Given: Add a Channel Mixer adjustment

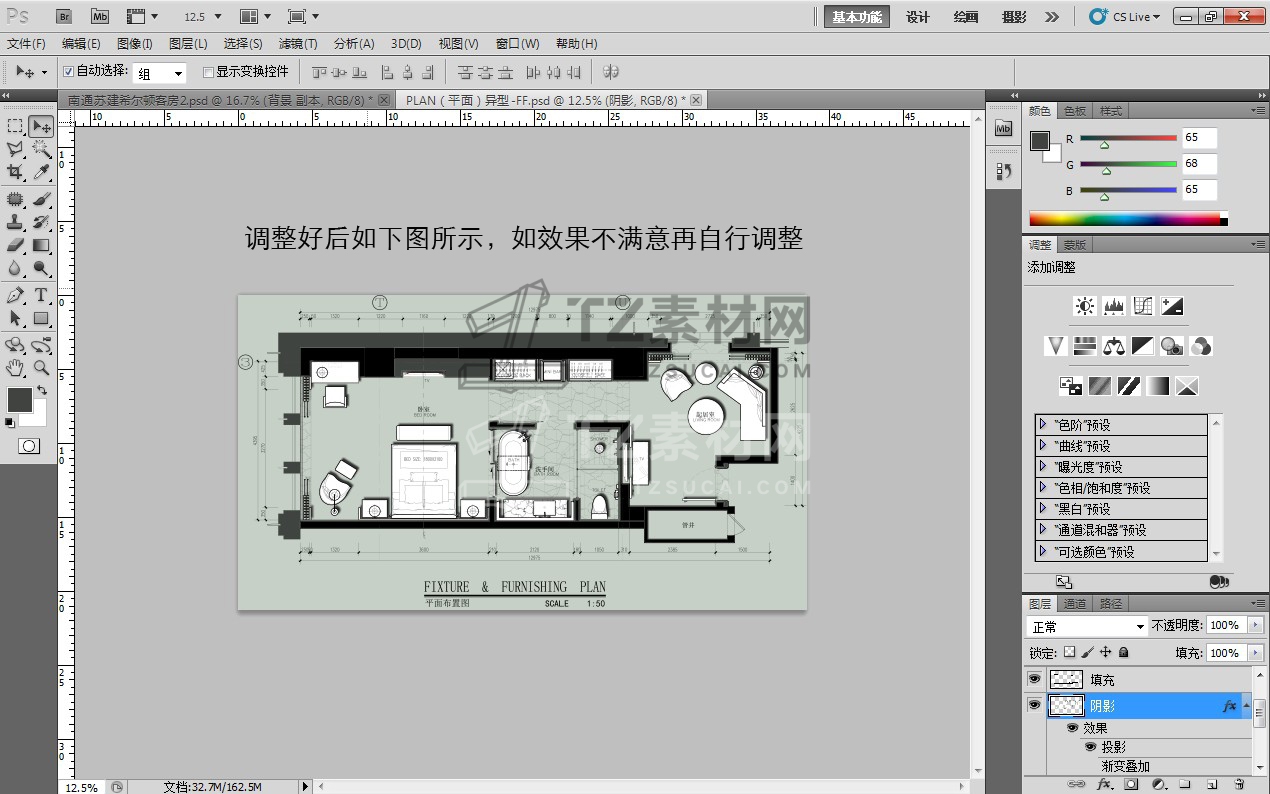Looking at the screenshot, I should coord(1201,346).
